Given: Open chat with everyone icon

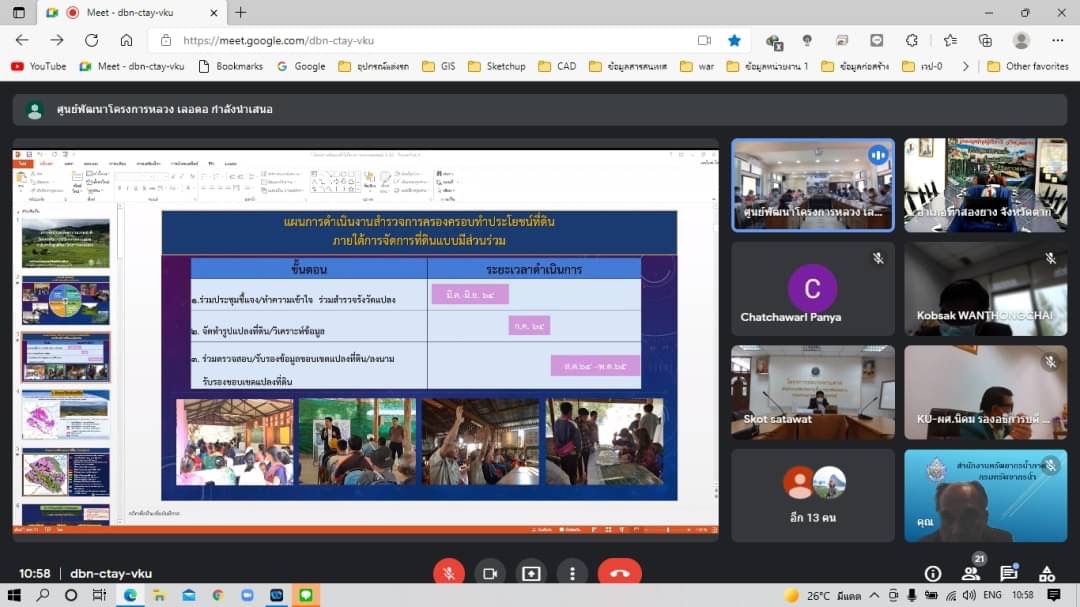Looking at the screenshot, I should [x=1008, y=573].
